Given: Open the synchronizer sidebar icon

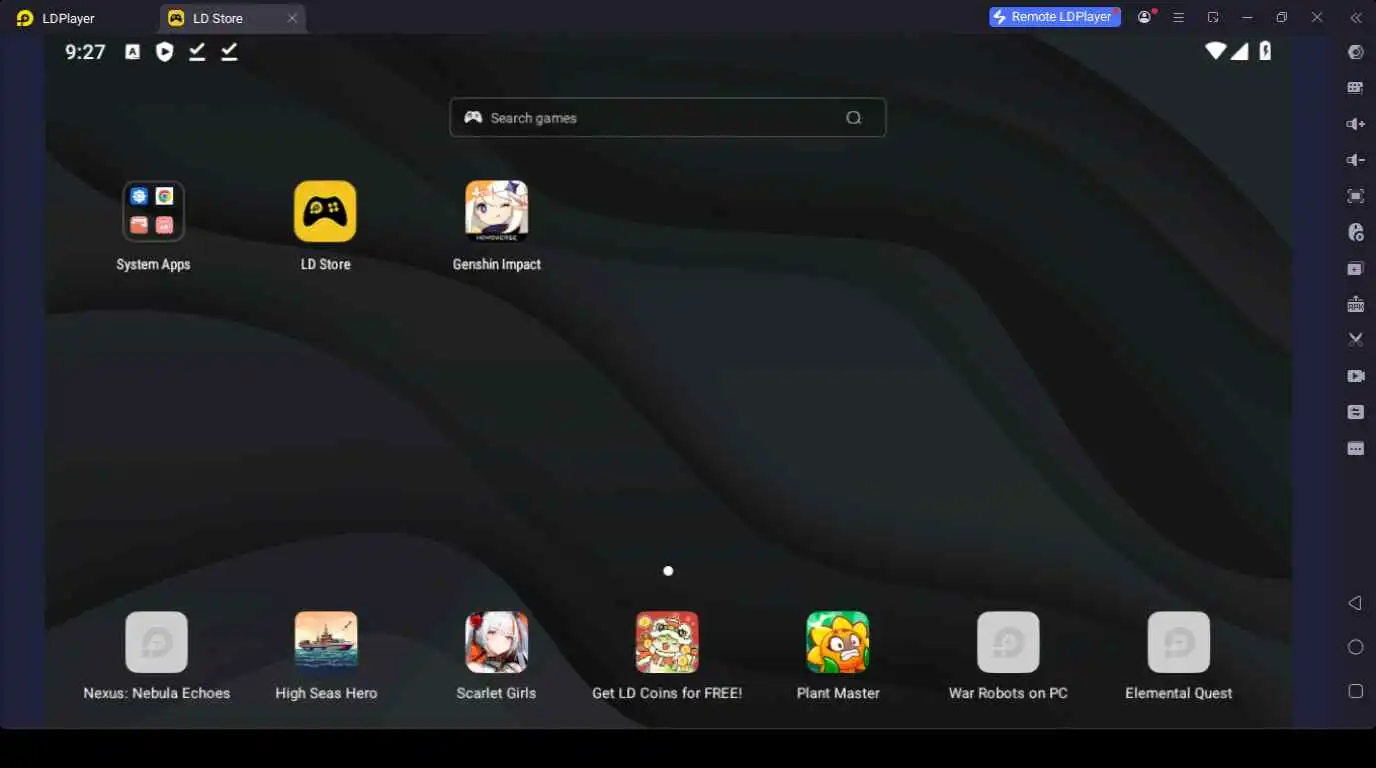Looking at the screenshot, I should 1356,412.
